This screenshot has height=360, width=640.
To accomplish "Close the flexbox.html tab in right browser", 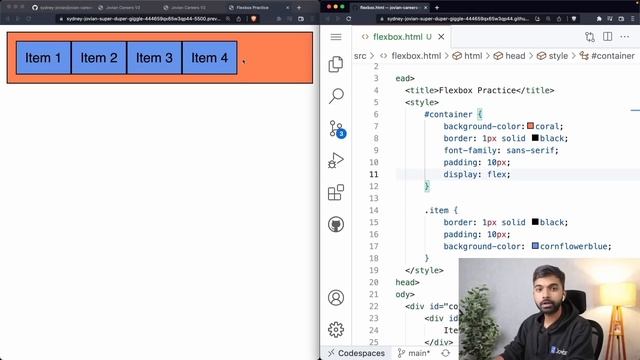I will [x=426, y=8].
